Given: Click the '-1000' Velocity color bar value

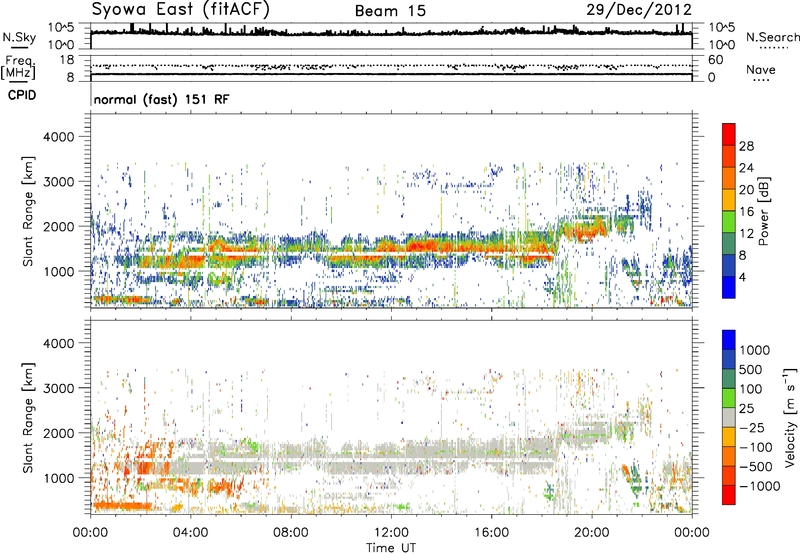Looking at the screenshot, I should coord(760,486).
